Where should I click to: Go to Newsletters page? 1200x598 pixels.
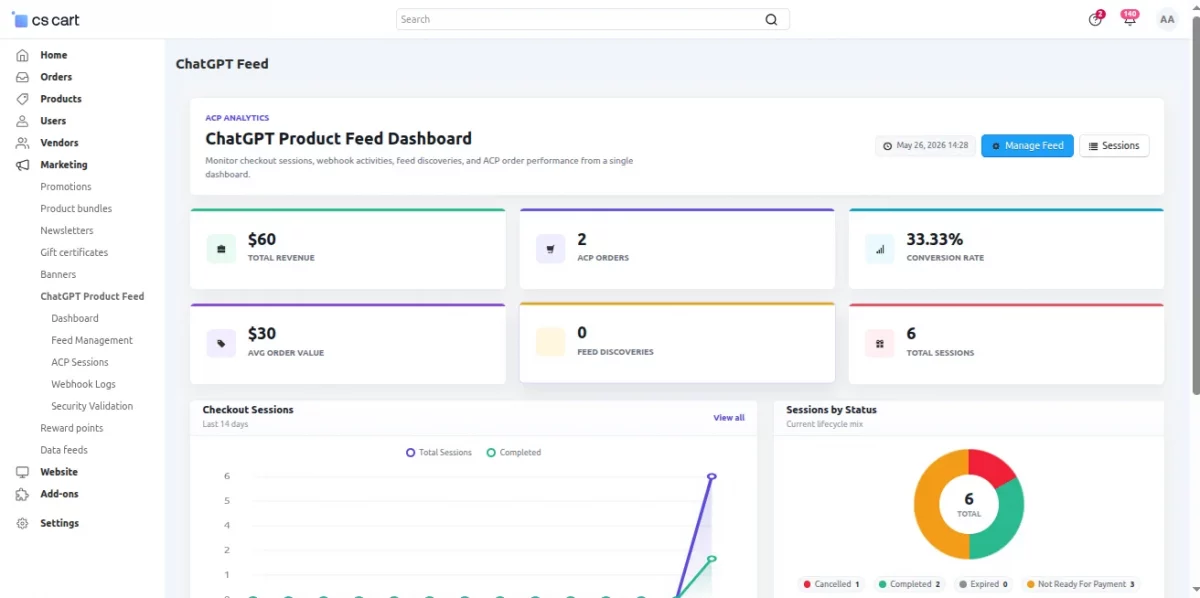click(x=67, y=231)
